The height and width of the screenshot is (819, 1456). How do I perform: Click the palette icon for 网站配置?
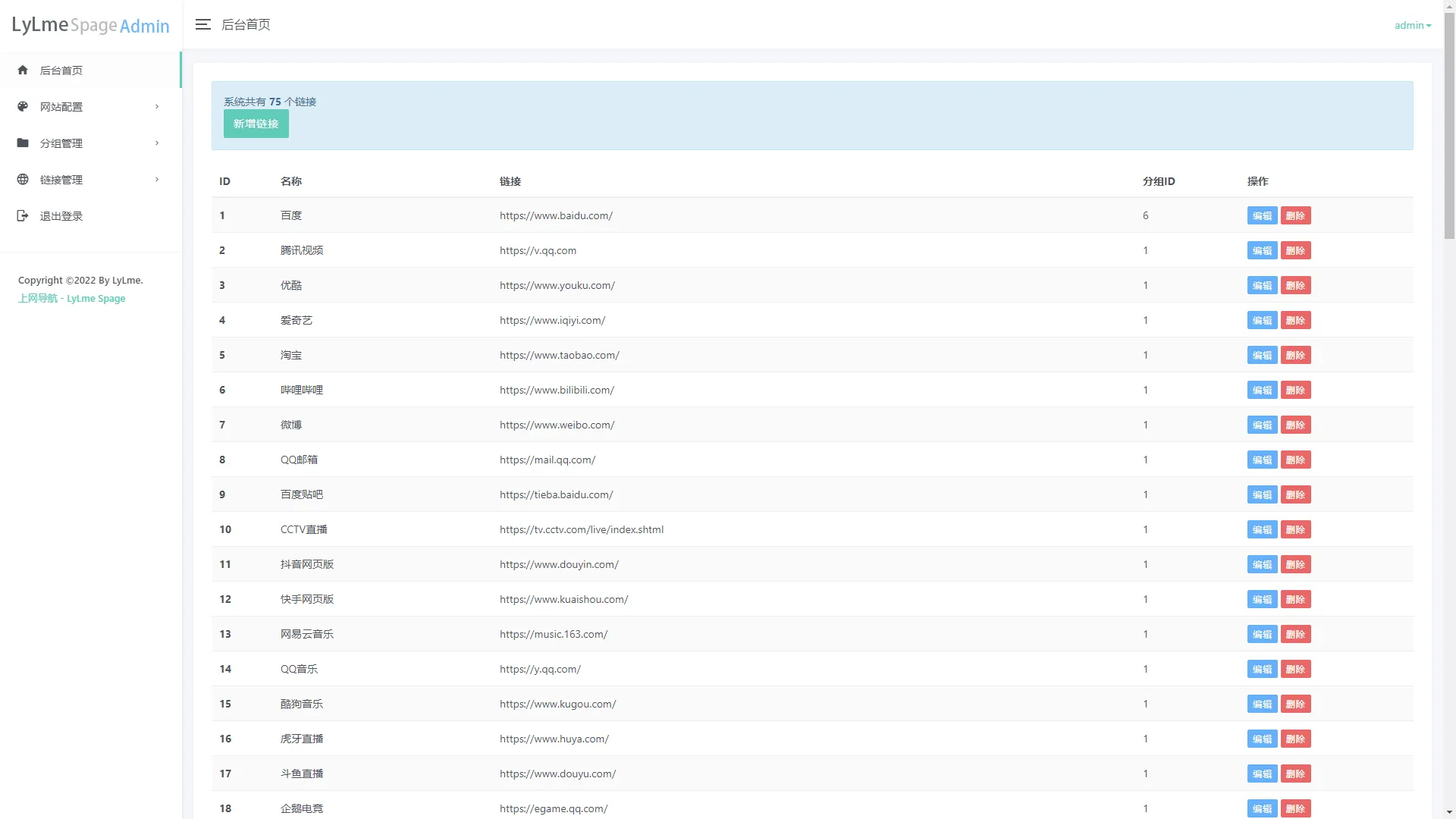point(23,106)
